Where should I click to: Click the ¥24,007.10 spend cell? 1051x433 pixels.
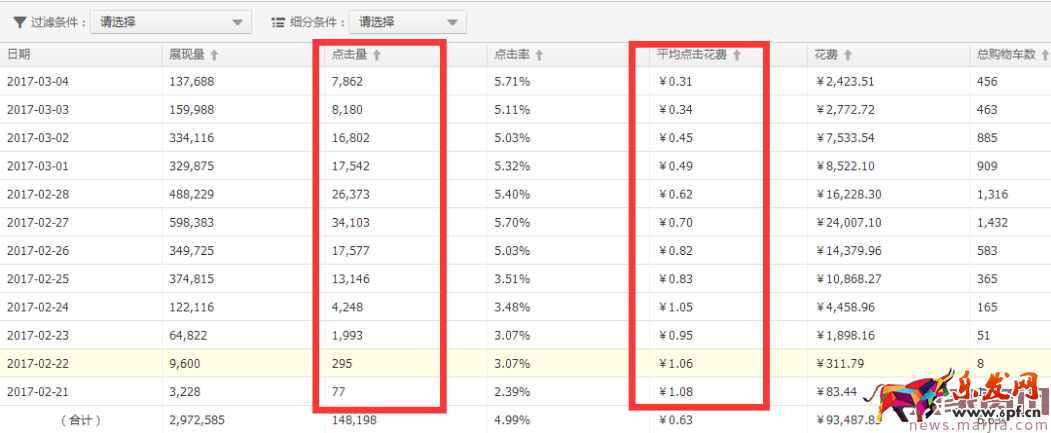coord(848,222)
